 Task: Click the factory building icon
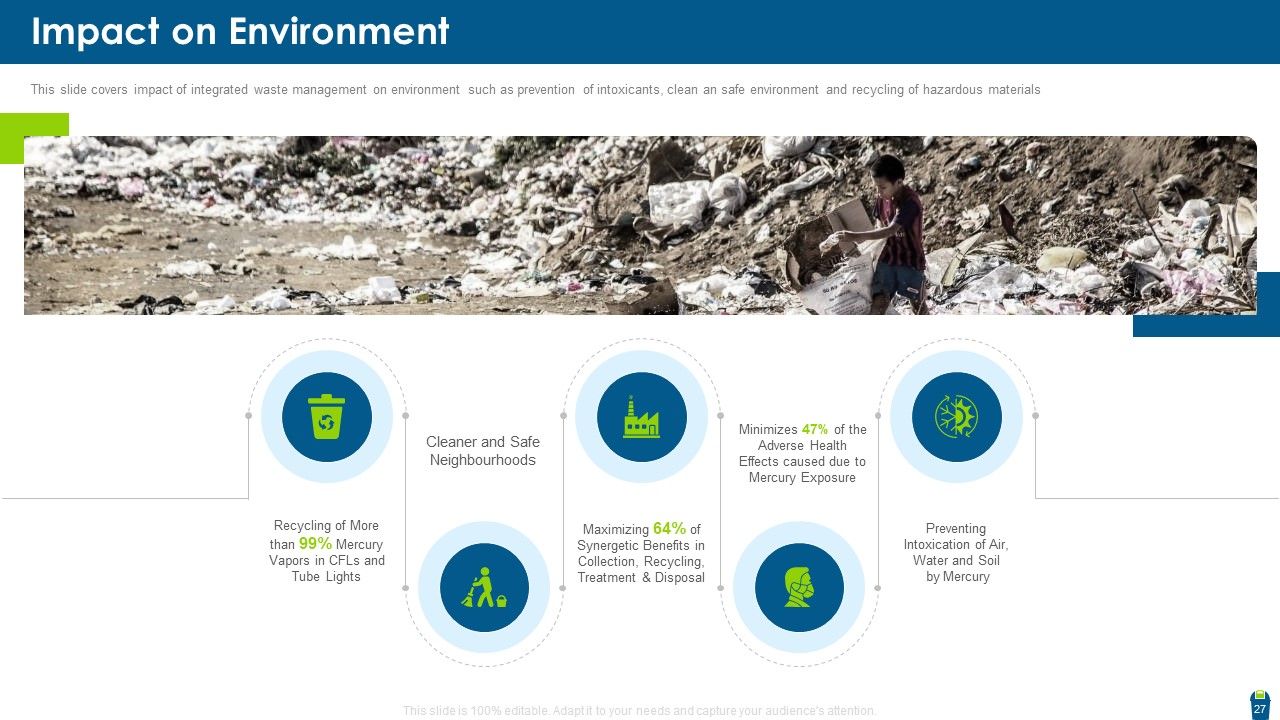click(641, 416)
